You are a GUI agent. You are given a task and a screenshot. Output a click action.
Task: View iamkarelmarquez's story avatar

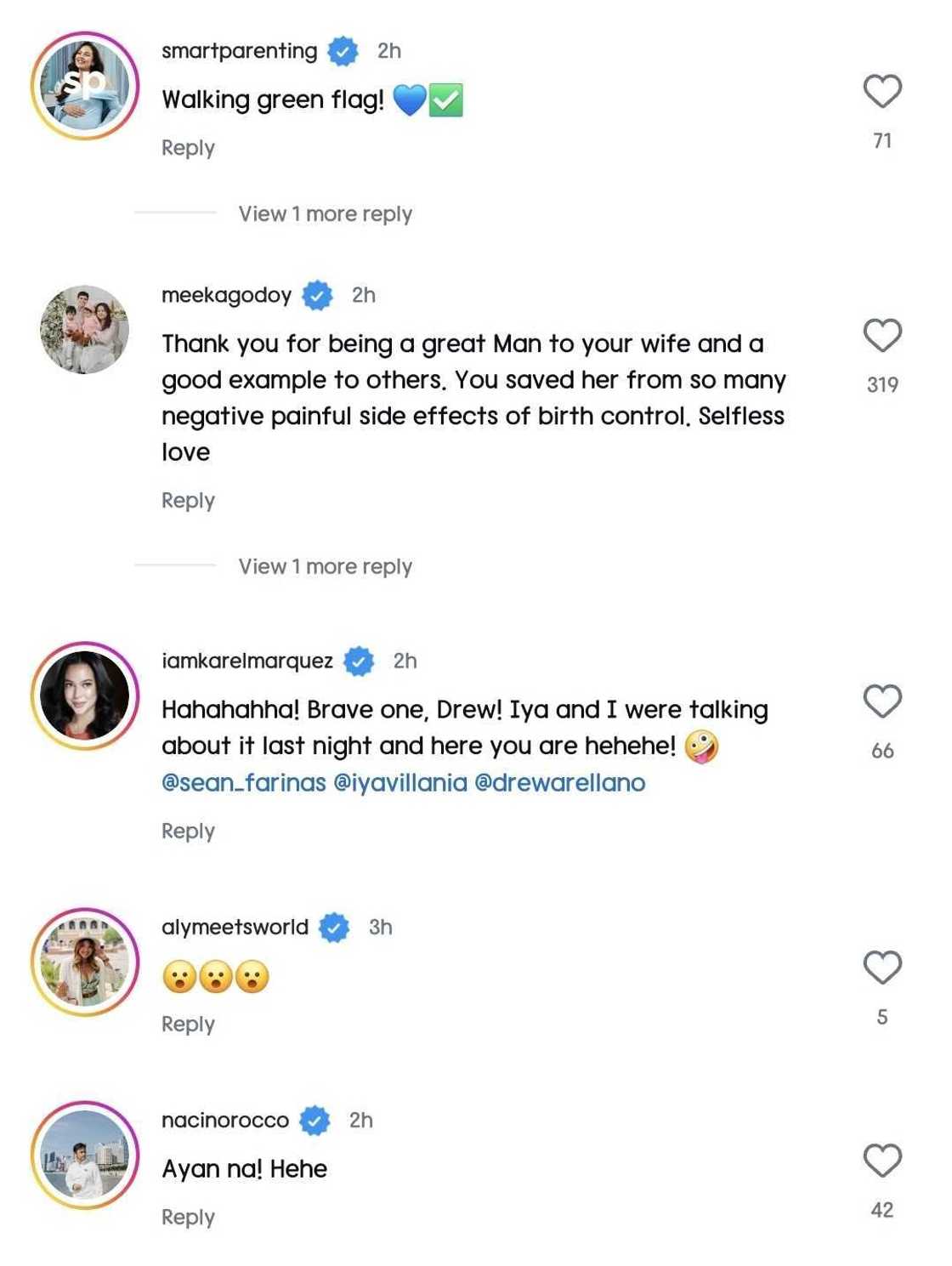[85, 695]
